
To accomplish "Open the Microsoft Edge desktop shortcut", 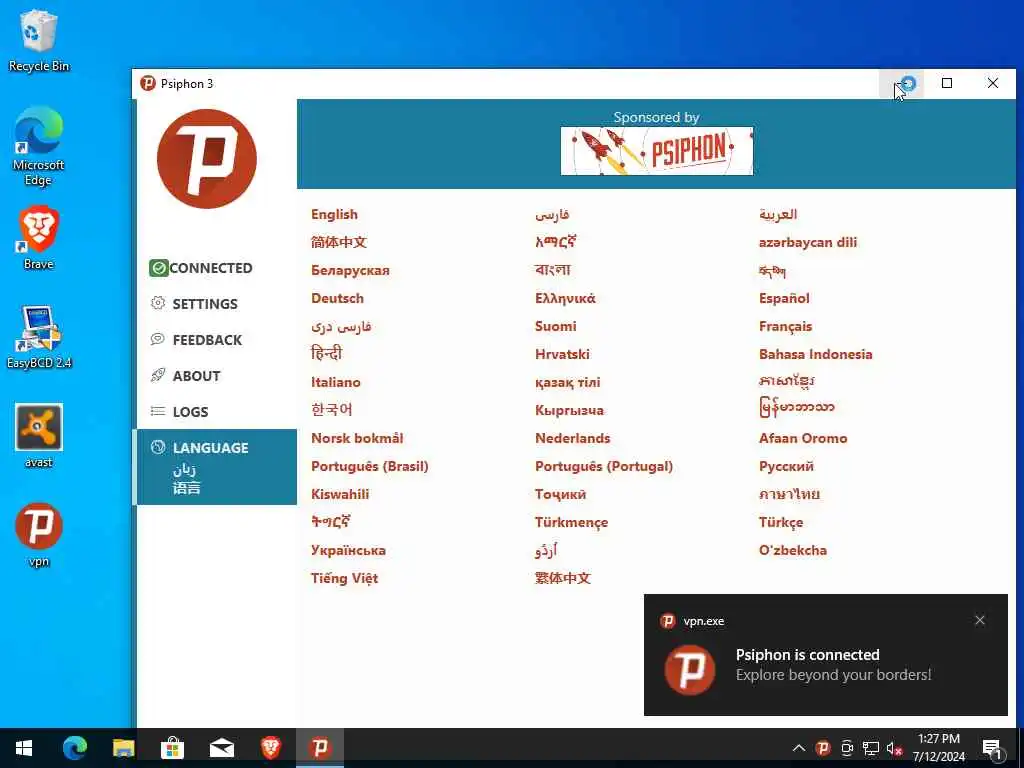I will pyautogui.click(x=39, y=146).
